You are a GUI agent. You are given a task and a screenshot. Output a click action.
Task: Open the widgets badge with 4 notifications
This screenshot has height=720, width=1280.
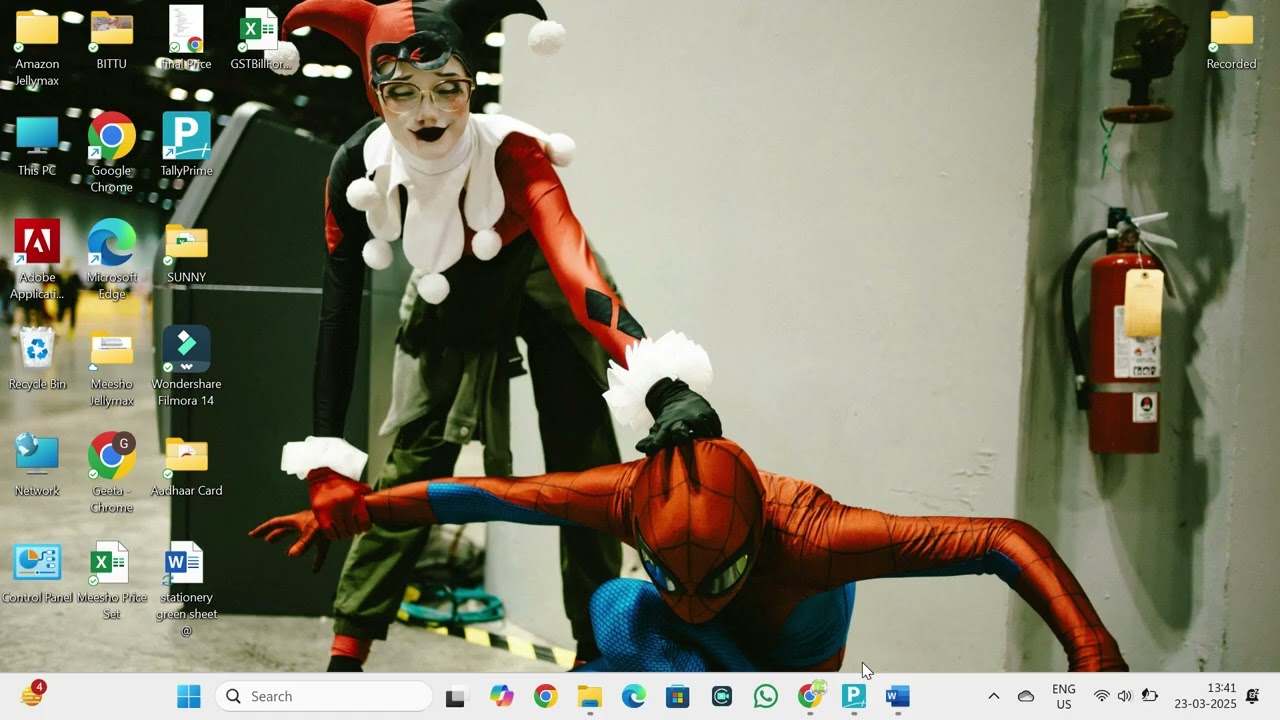[x=32, y=694]
